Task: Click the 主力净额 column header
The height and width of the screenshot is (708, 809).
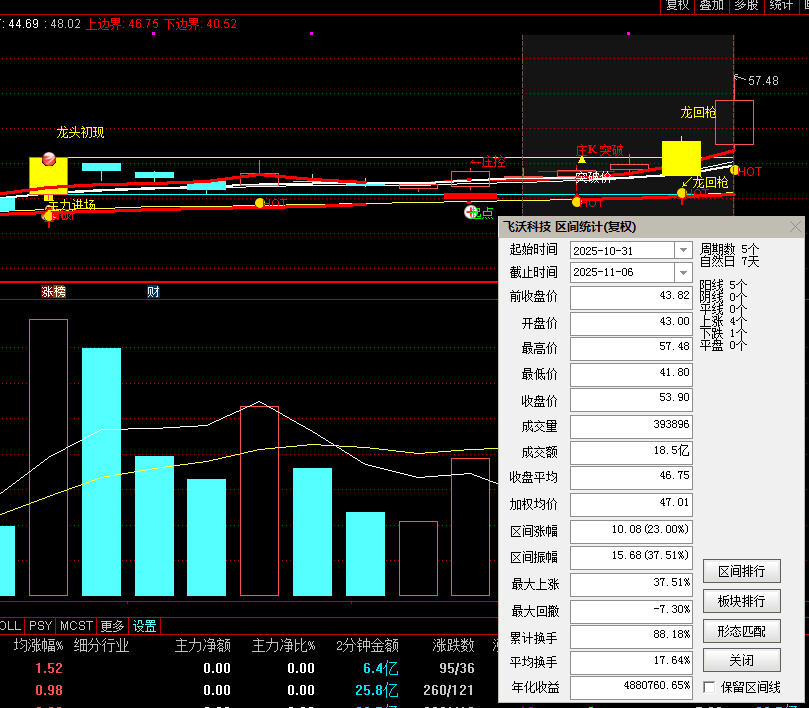Action: tap(203, 646)
